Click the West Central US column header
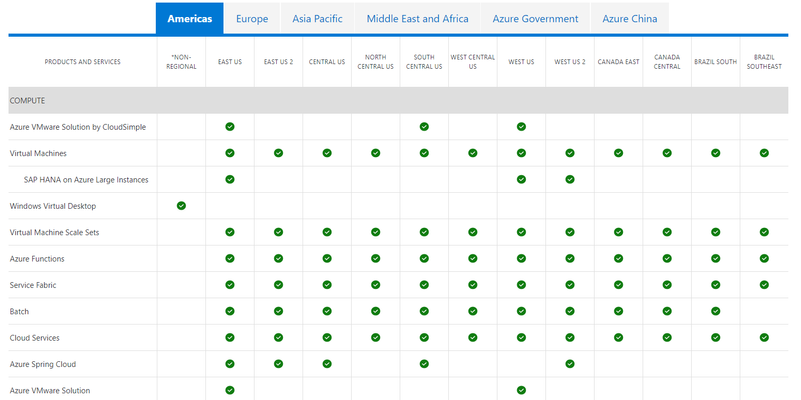 473,62
